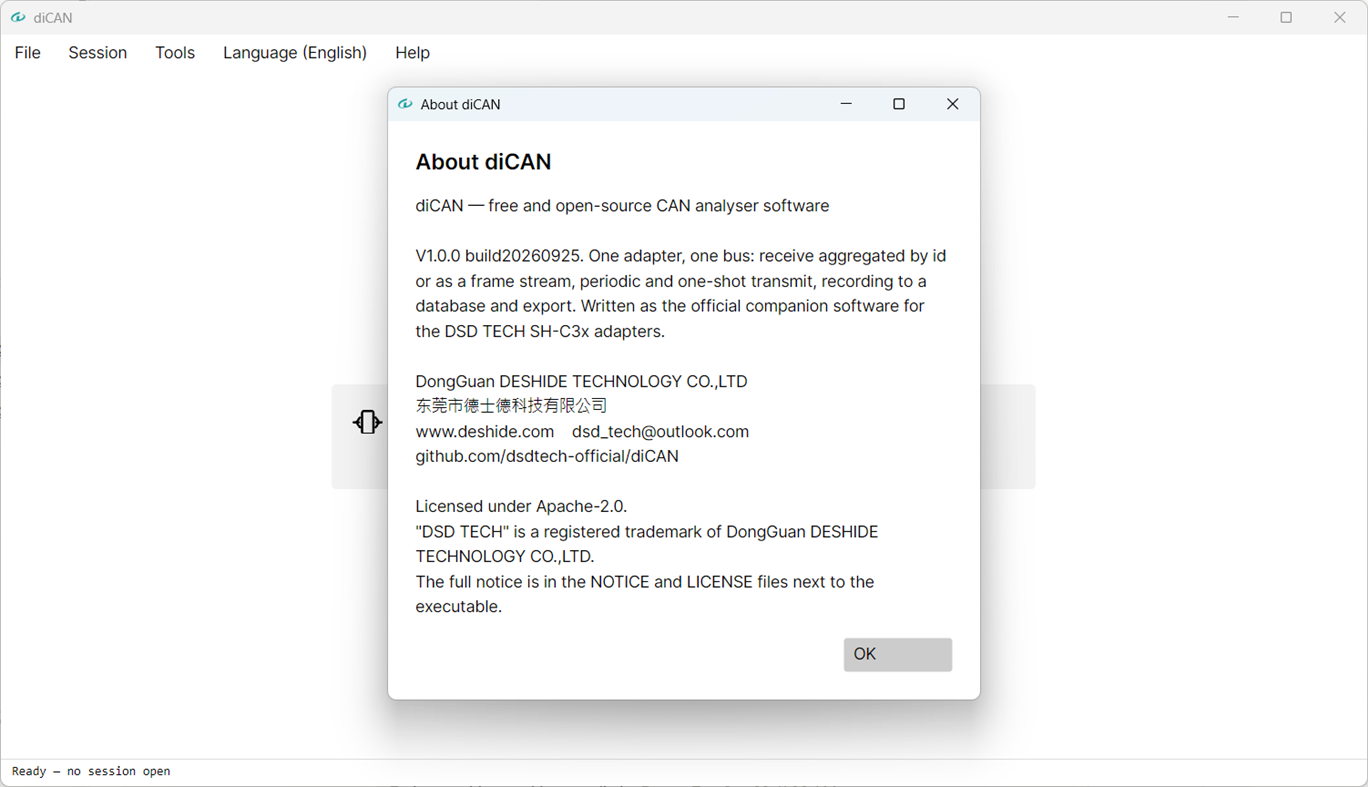Open the File menu

pyautogui.click(x=28, y=53)
